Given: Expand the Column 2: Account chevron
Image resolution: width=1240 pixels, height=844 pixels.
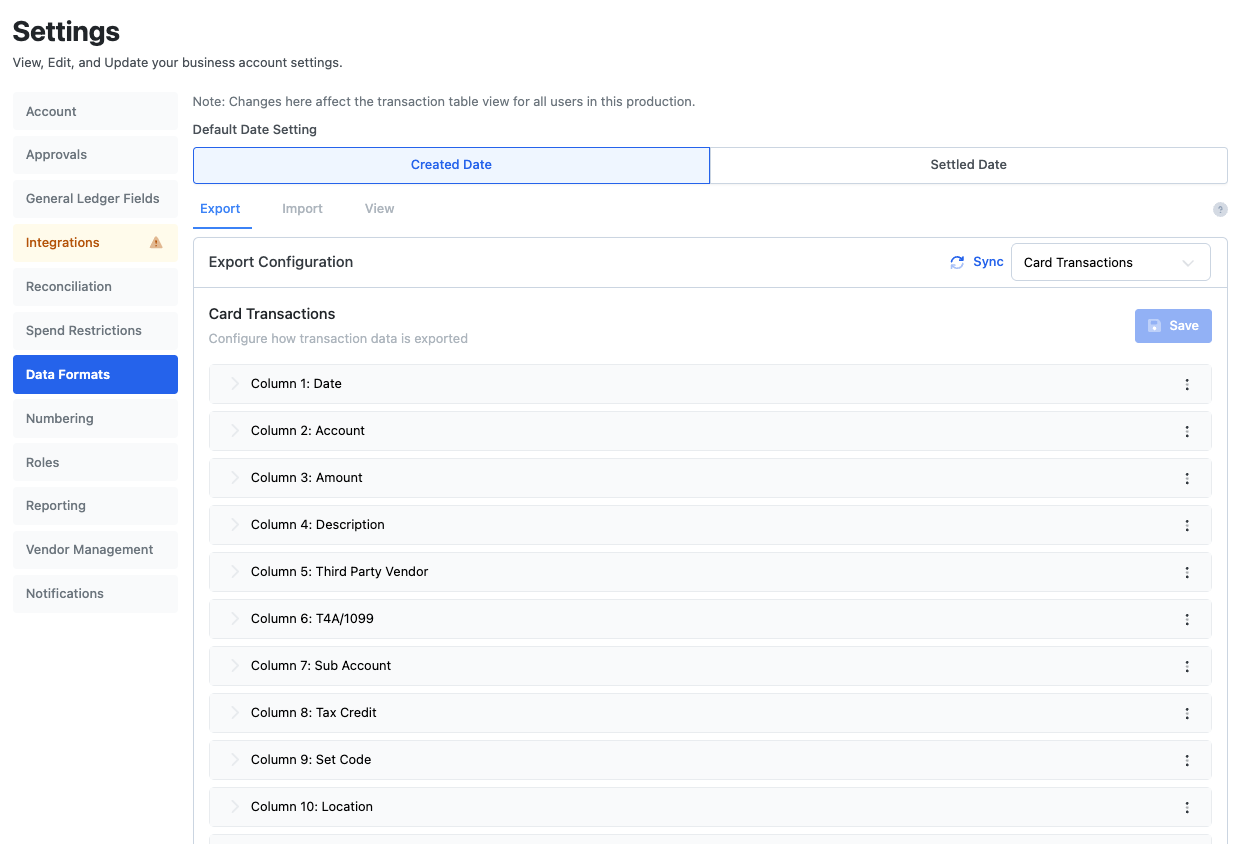Looking at the screenshot, I should pos(236,431).
